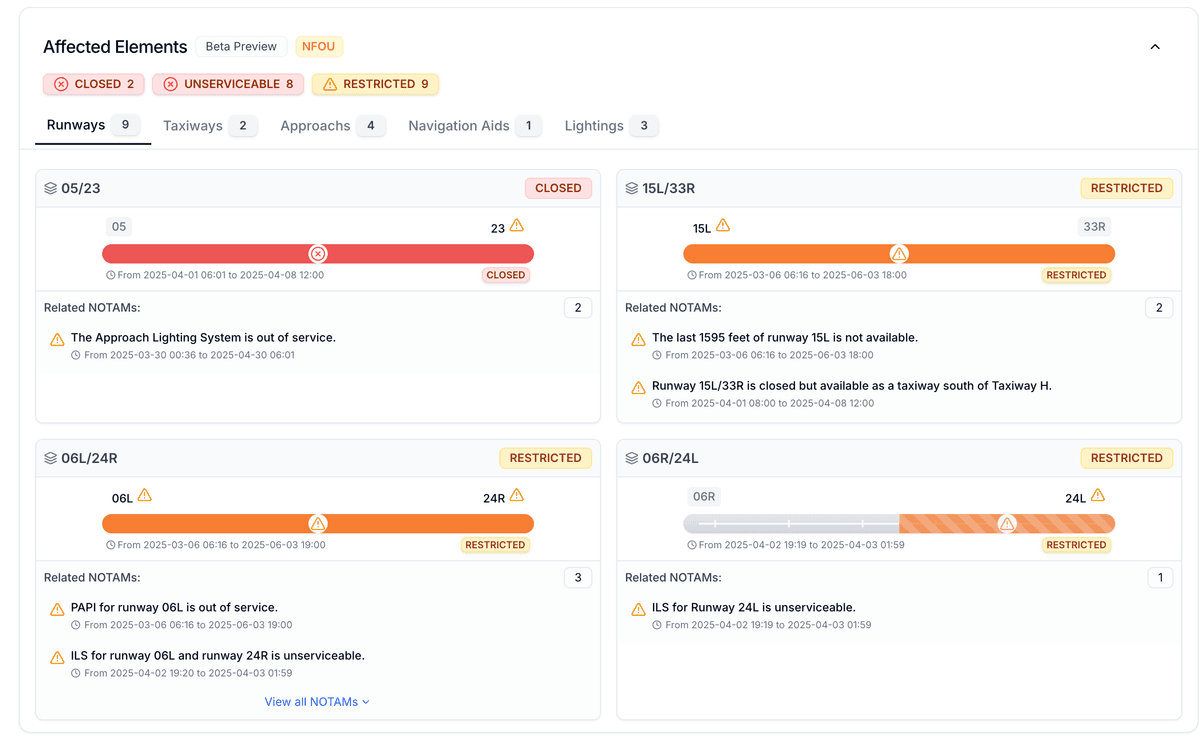Click the NFOU airport badge
The image size is (1200, 737).
[x=319, y=47]
